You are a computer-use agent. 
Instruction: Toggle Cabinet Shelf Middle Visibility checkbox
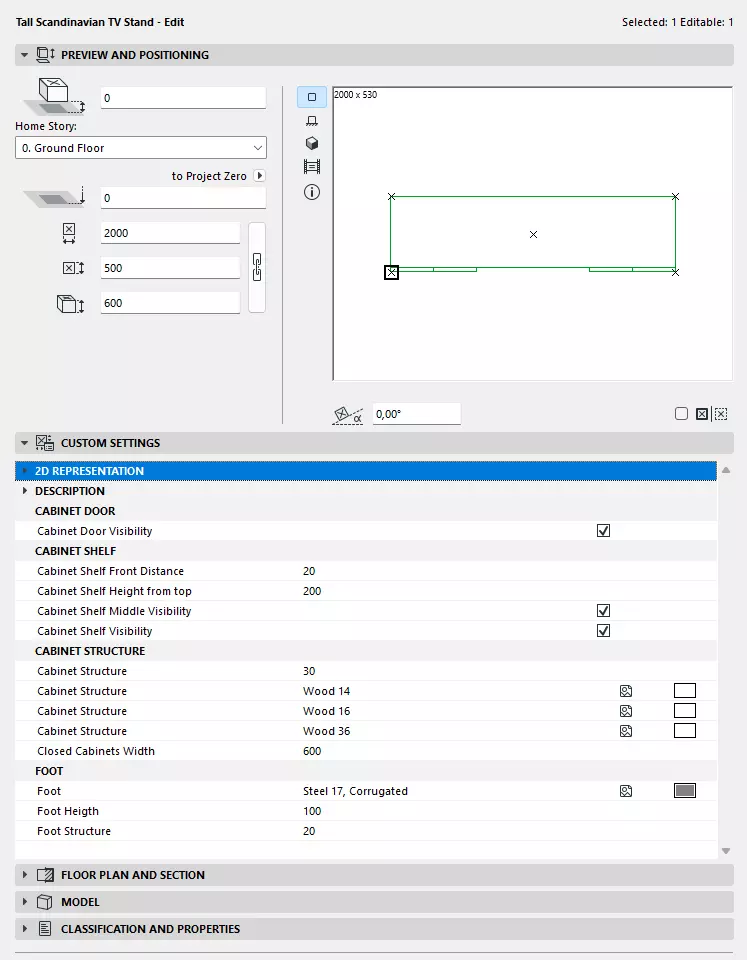[603, 611]
